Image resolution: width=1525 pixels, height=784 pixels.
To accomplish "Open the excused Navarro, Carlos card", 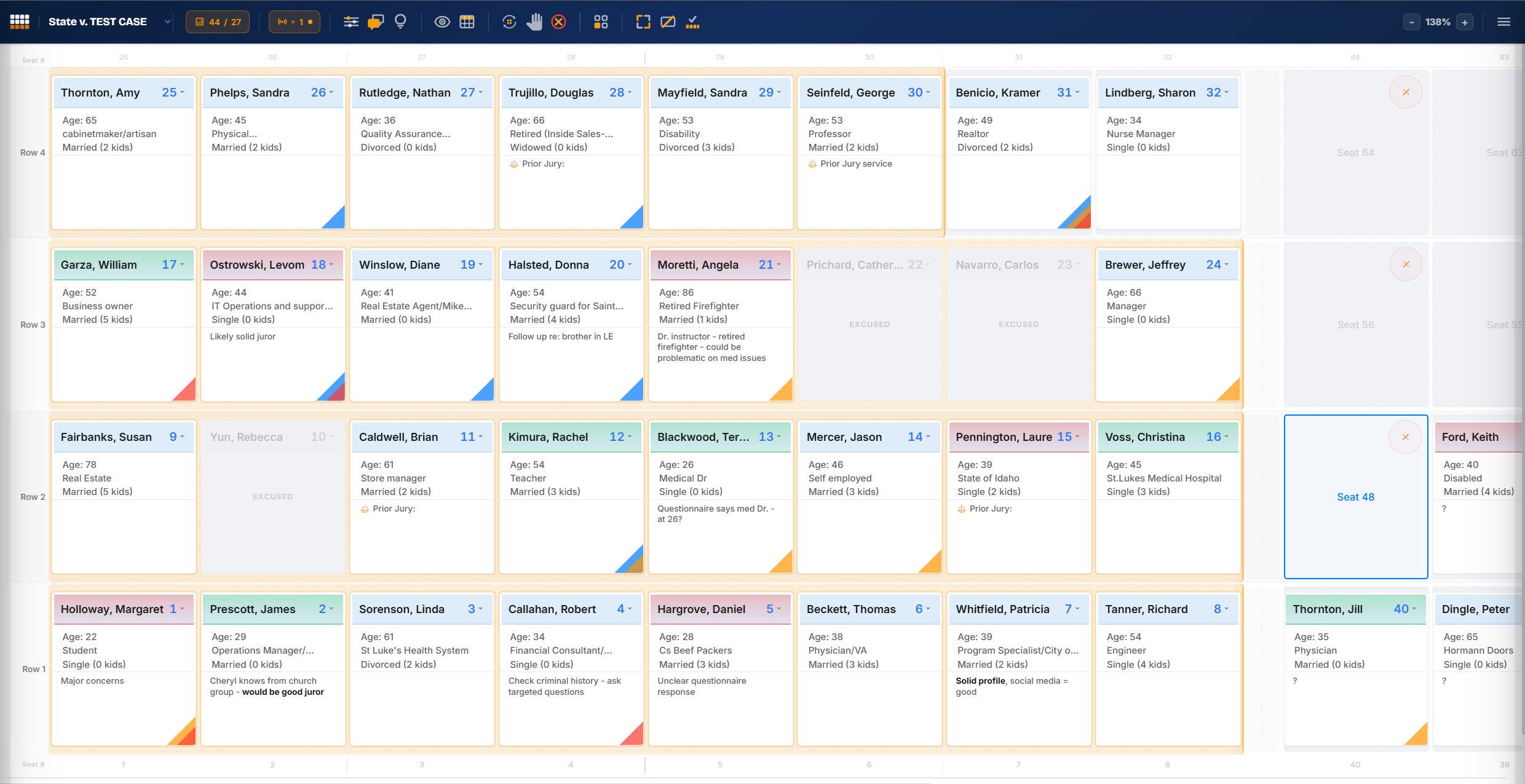I will 1018,325.
